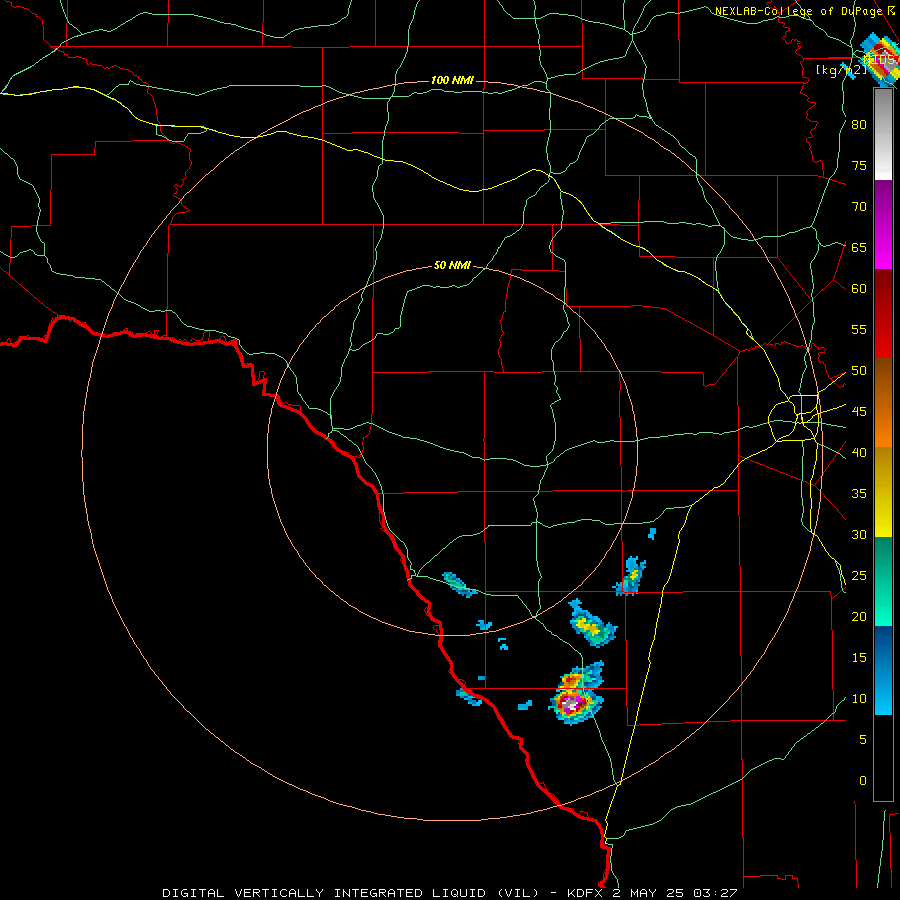Click the 35 value on the VIL scale

(859, 494)
